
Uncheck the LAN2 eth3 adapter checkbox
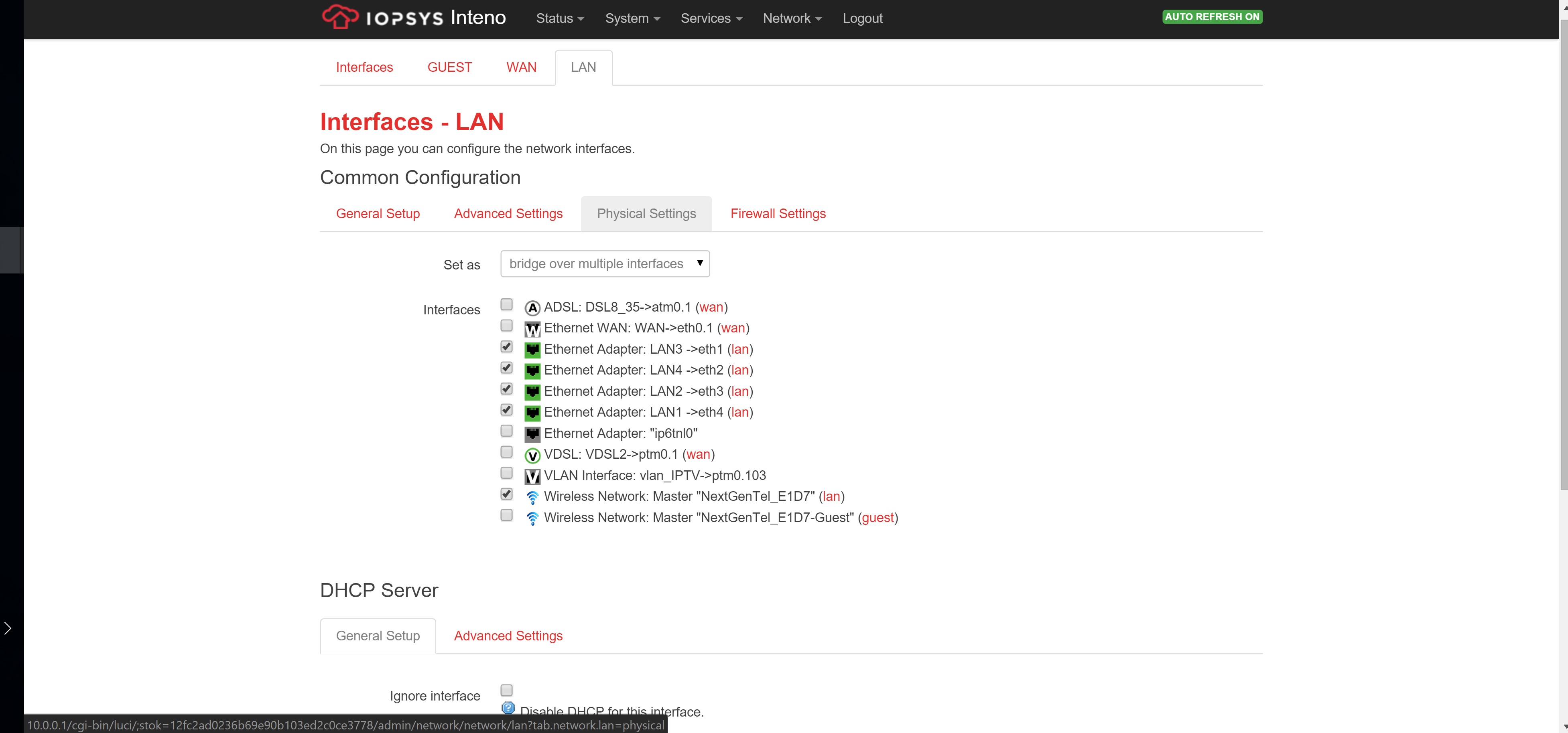[x=506, y=388]
